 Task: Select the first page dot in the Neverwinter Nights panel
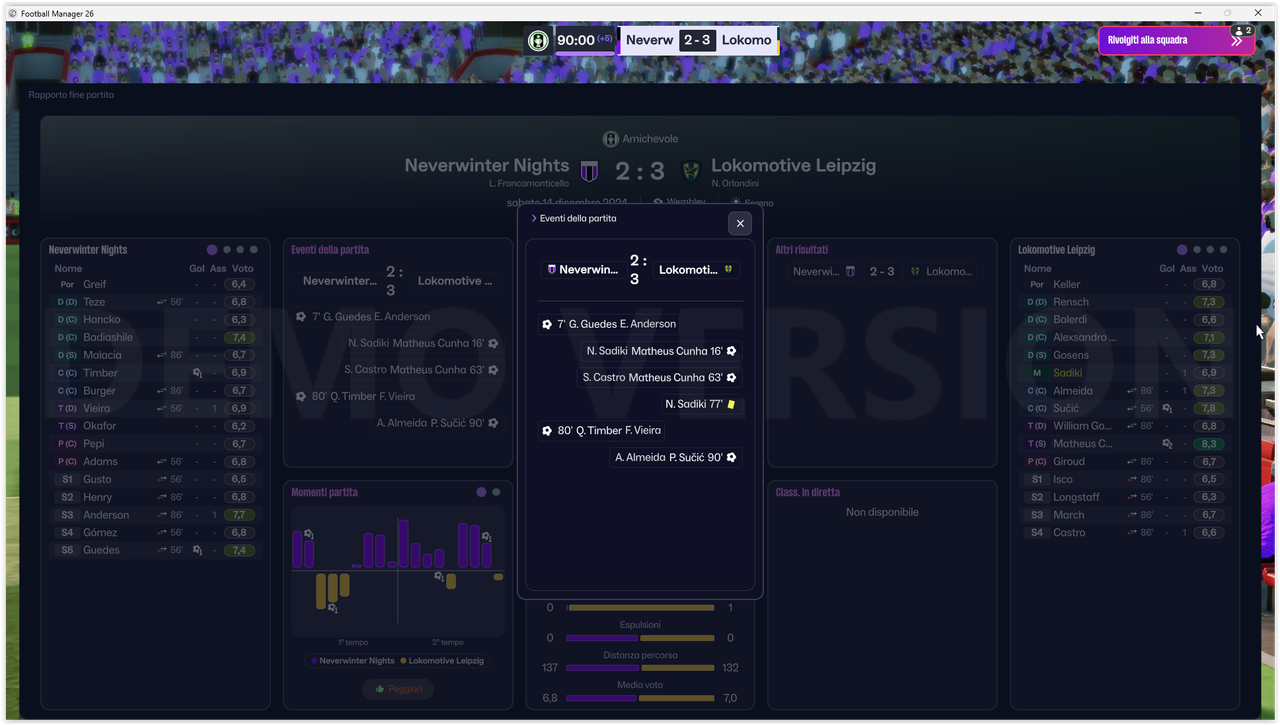(x=212, y=250)
